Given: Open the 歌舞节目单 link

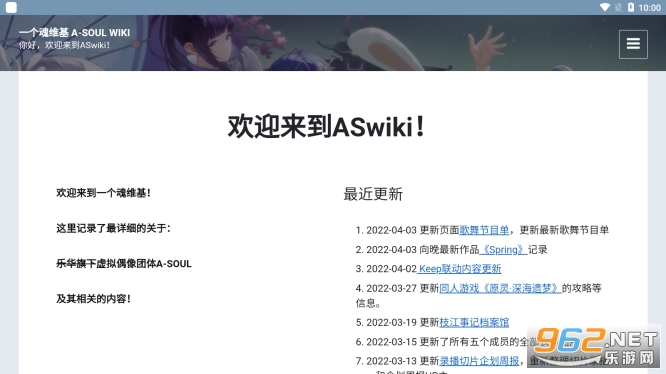Looking at the screenshot, I should (484, 230).
